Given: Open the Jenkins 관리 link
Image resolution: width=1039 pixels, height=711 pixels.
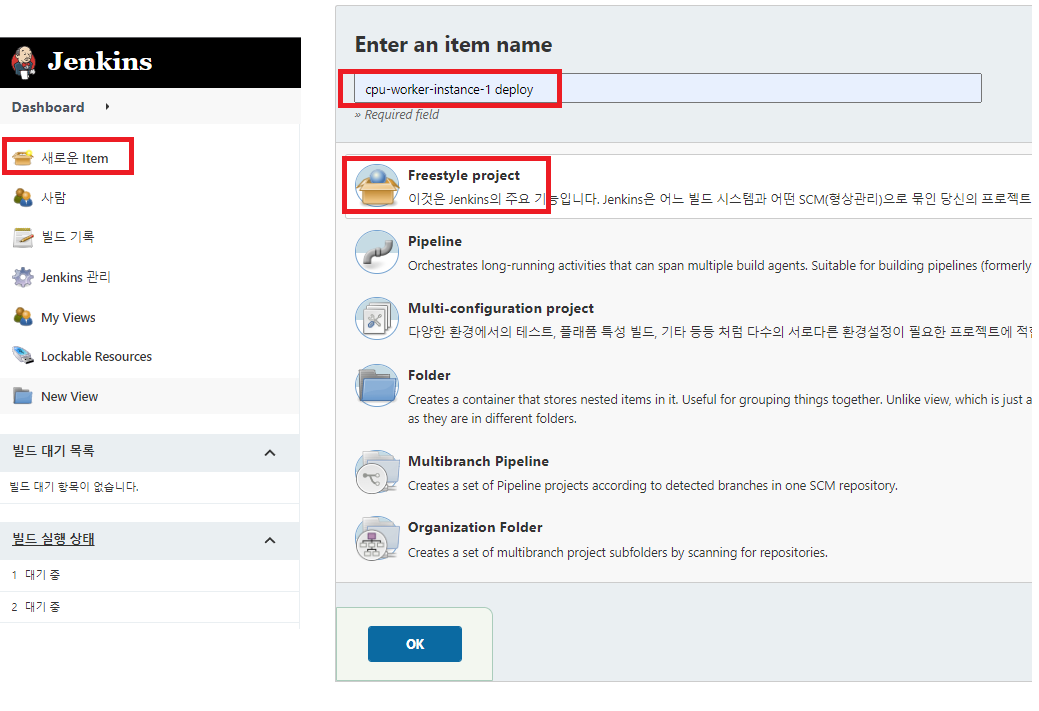Looking at the screenshot, I should click(x=76, y=277).
